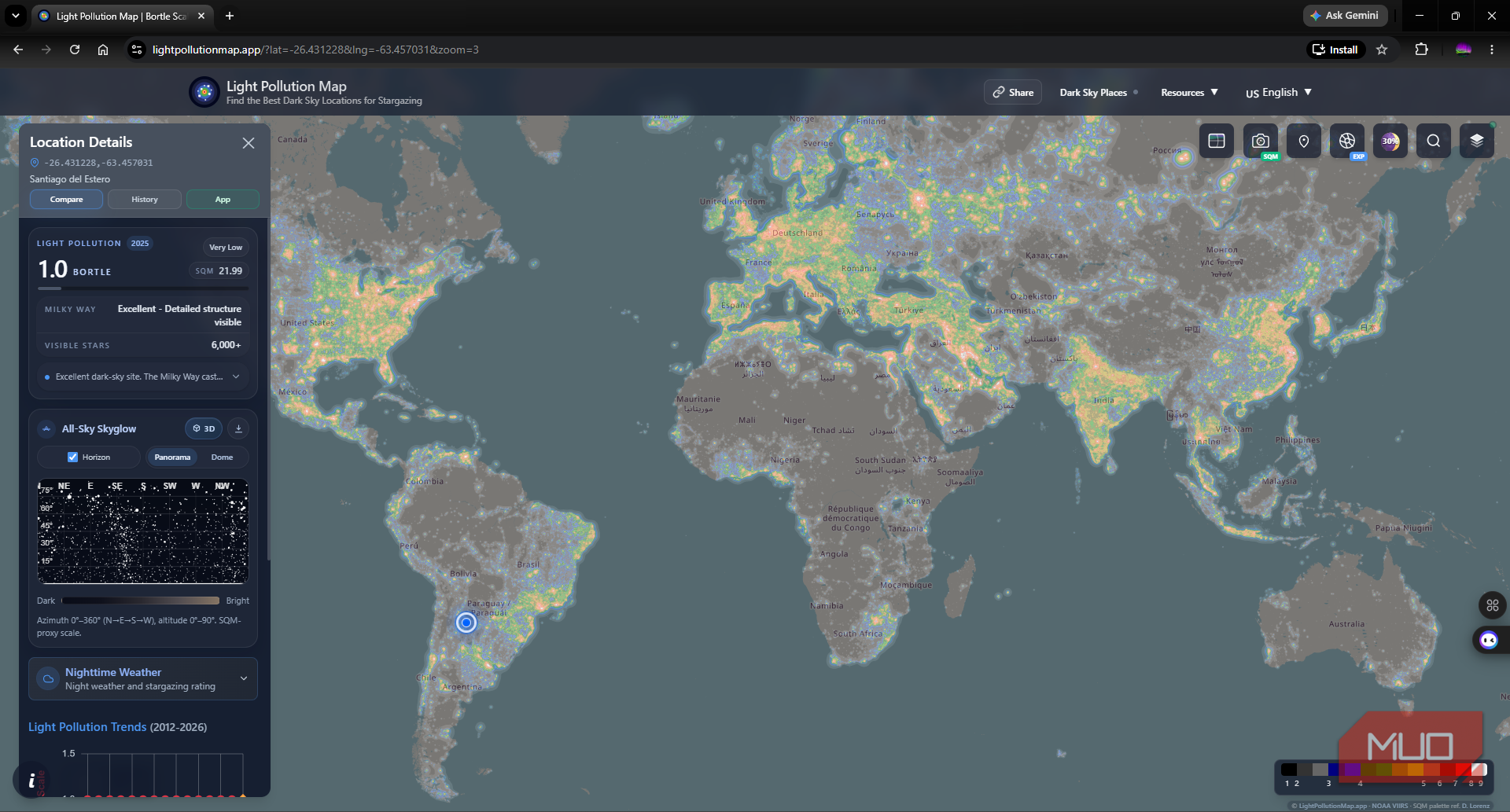Open the browser tab search dropdown

15,16
